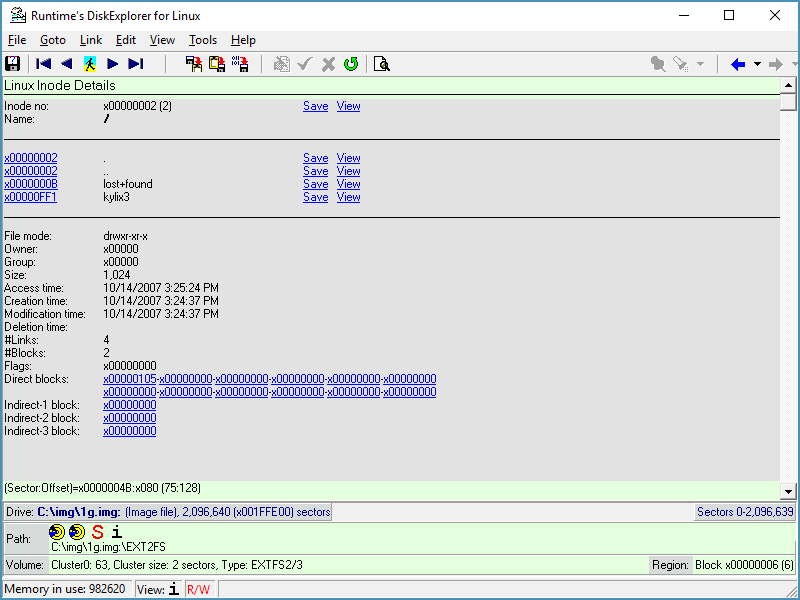Click the vertical scrollbar down arrow
Screen dimensions: 800x600
tap(788, 491)
